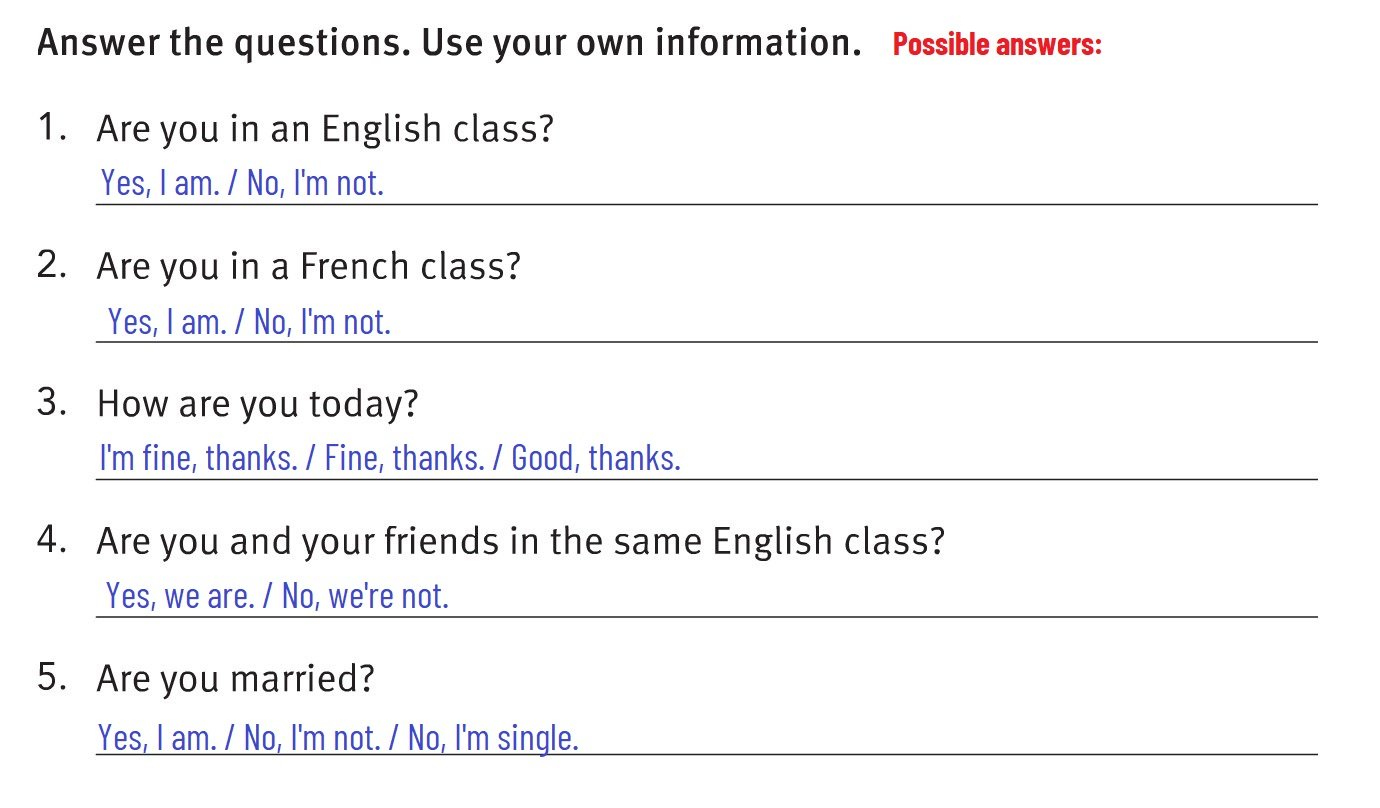1380x808 pixels.
Task: Click the answer text under question 1
Action: pos(241,183)
